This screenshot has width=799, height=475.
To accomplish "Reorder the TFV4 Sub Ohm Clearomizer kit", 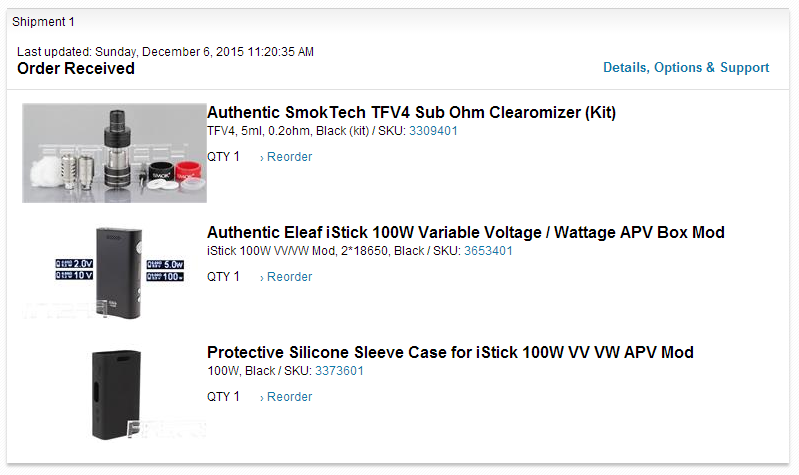I will [x=286, y=157].
